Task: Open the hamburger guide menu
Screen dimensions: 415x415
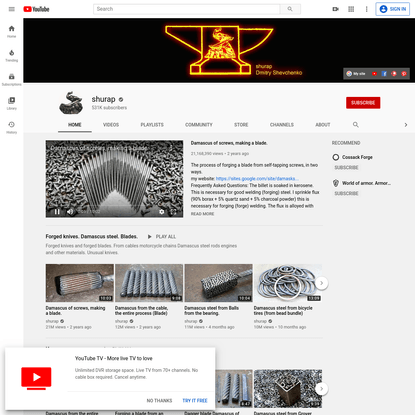Action: pyautogui.click(x=12, y=9)
